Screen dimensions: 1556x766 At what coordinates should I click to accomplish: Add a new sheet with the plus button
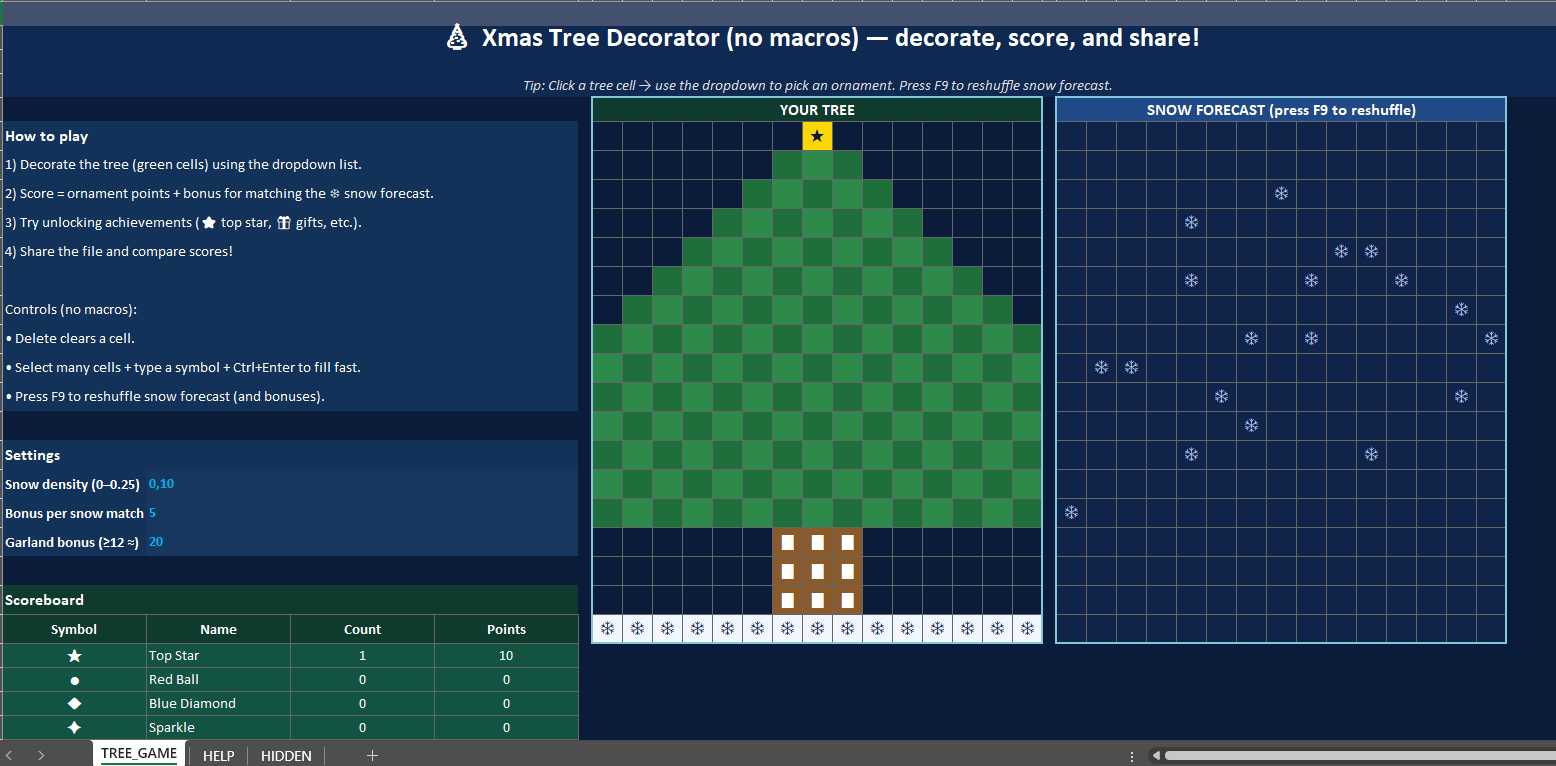(x=372, y=756)
